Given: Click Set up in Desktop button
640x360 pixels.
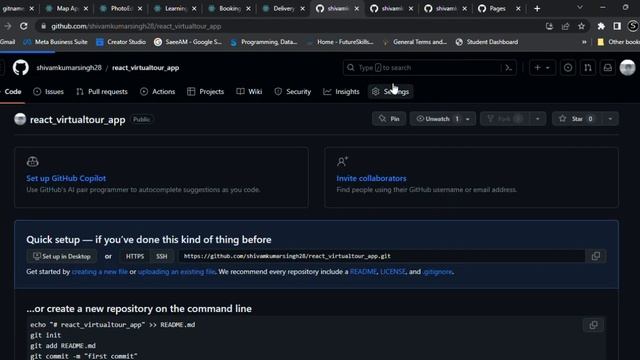Looking at the screenshot, I should pos(62,256).
